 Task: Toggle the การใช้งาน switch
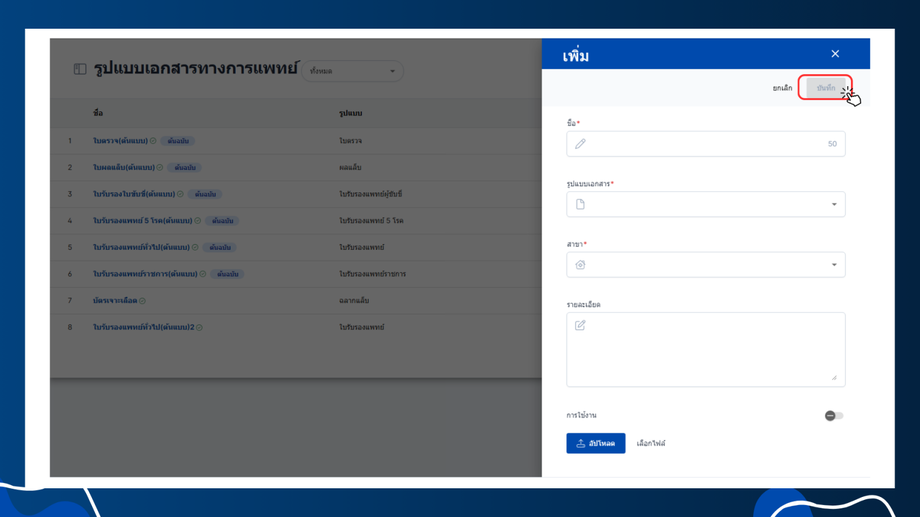click(834, 415)
